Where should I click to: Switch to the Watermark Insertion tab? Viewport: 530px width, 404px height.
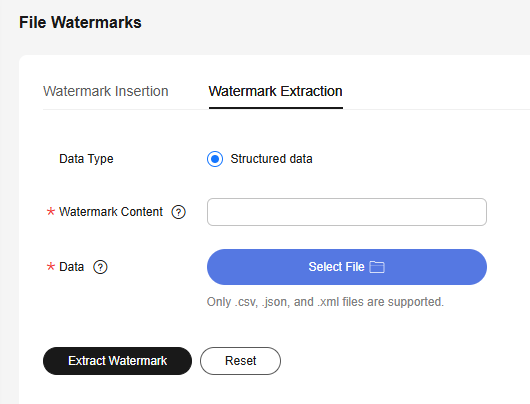105,91
